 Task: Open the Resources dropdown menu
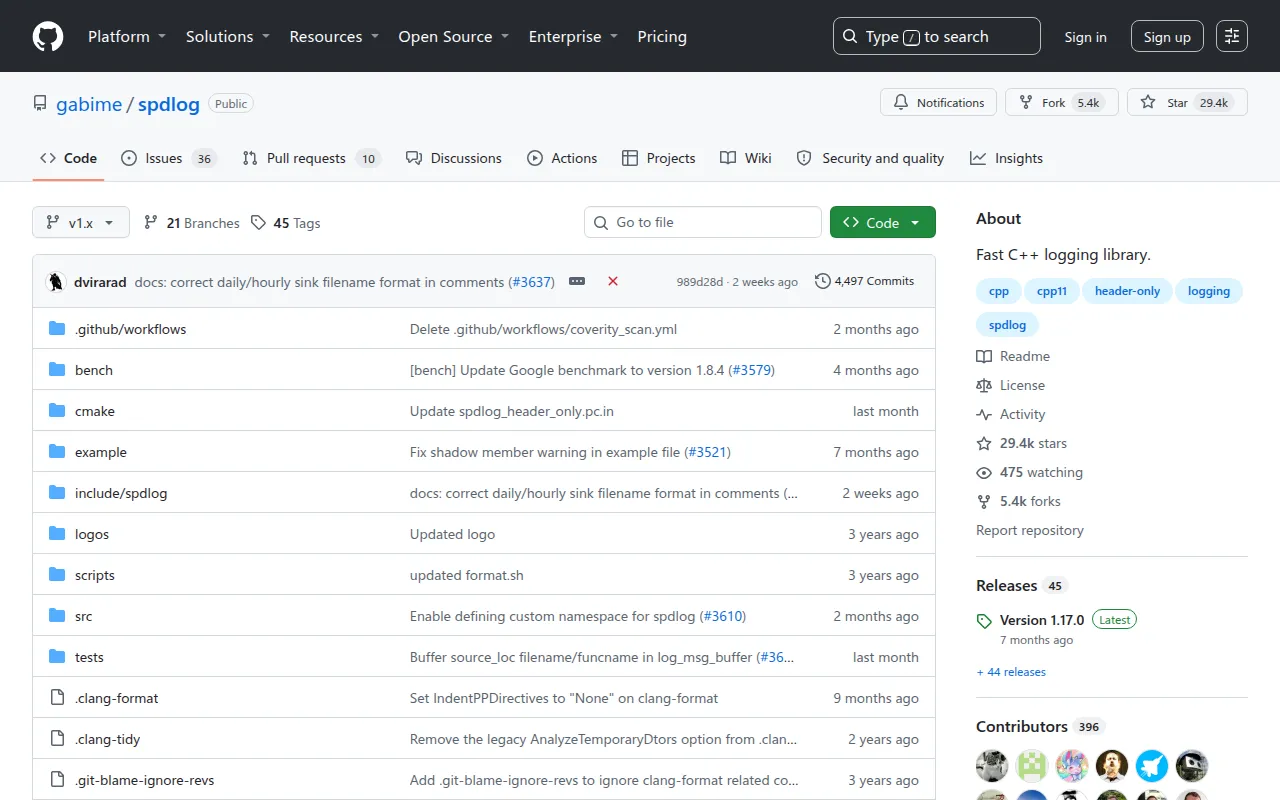click(x=334, y=36)
